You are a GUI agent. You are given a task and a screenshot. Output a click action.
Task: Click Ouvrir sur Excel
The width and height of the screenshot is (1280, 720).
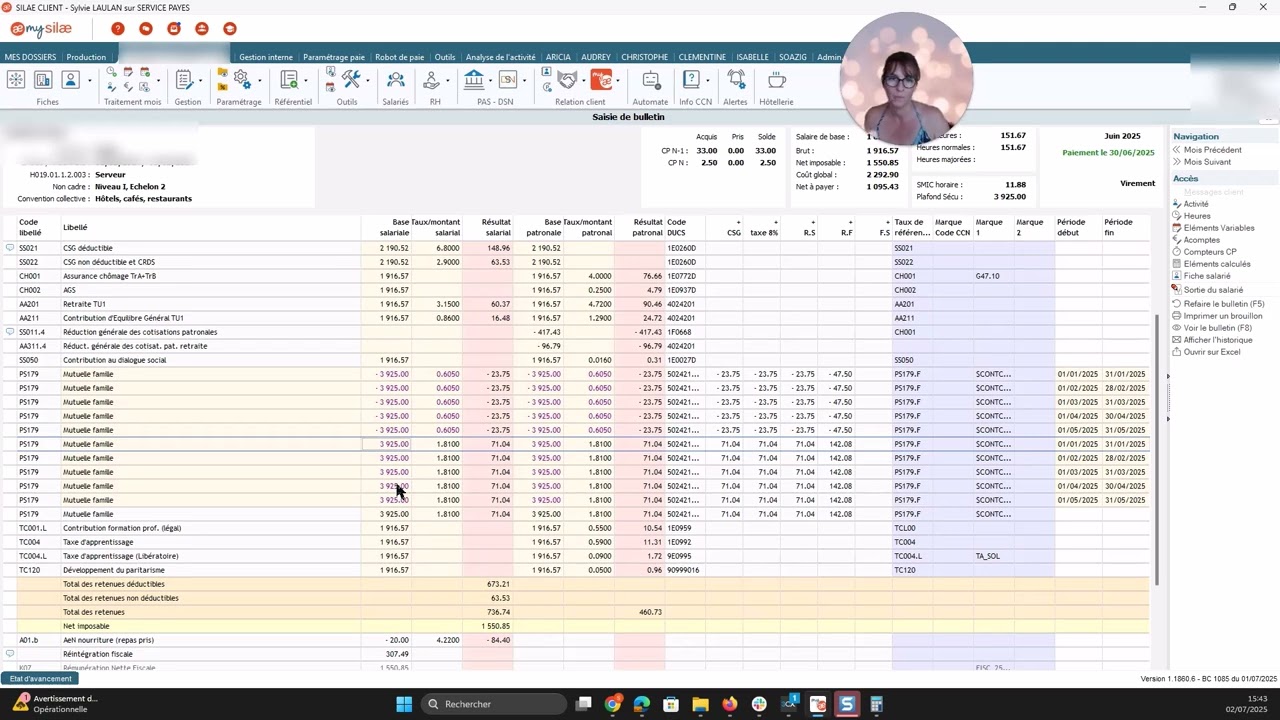(x=1211, y=352)
